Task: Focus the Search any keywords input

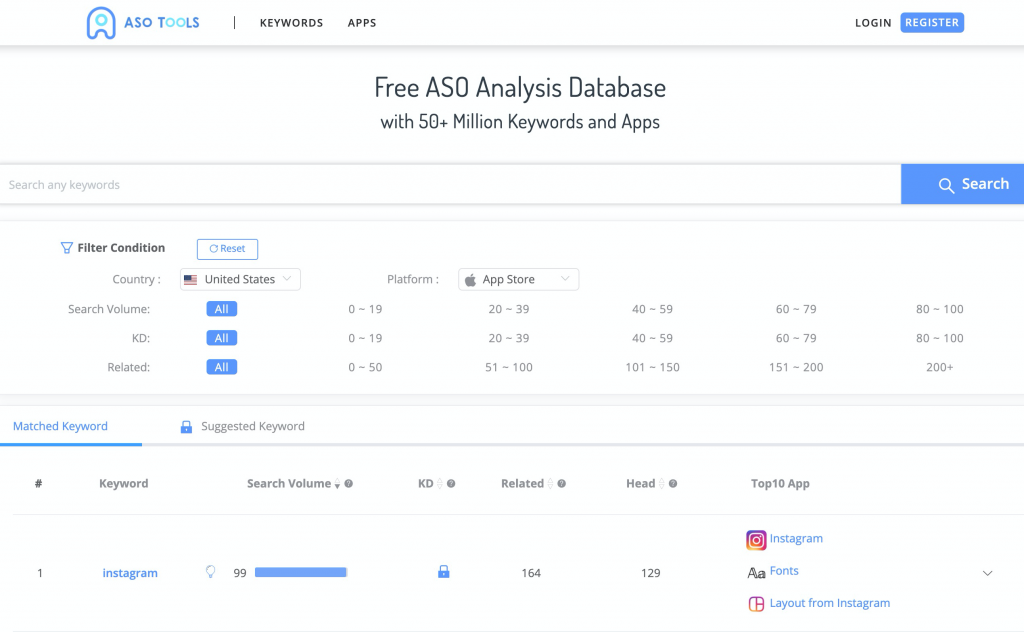Action: (x=450, y=185)
